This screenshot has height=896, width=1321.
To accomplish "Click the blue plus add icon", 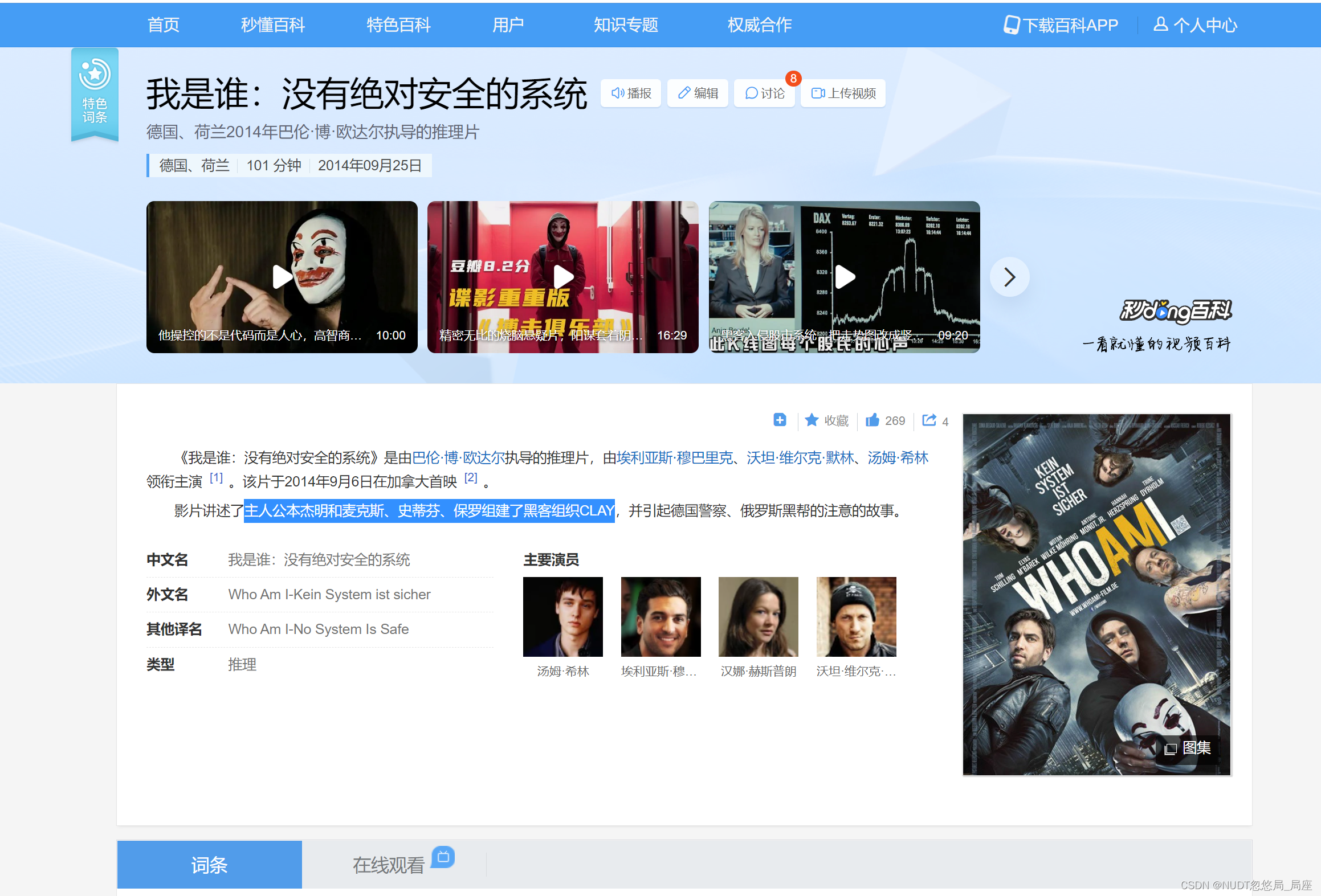I will click(780, 420).
